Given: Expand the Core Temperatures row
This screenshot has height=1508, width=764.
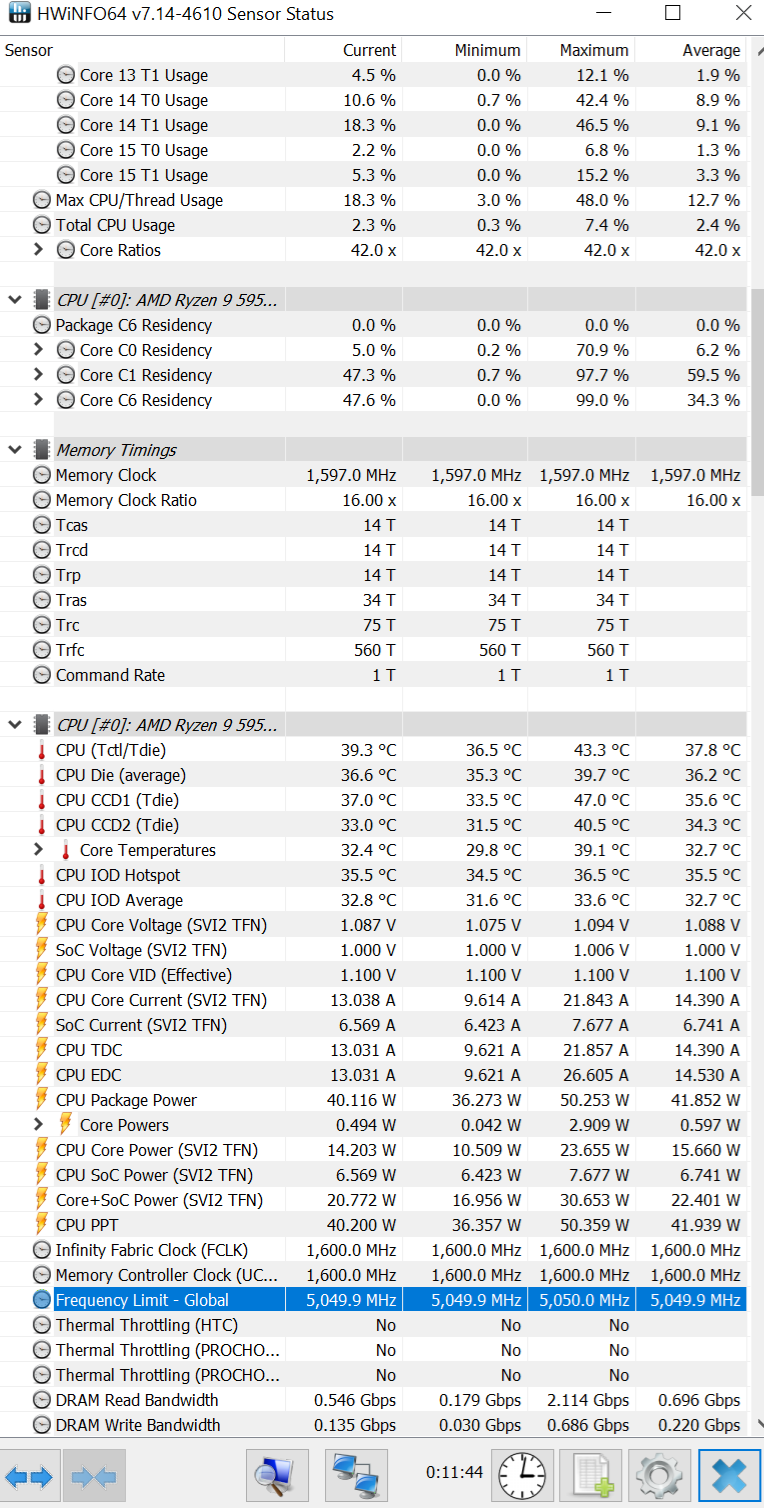Looking at the screenshot, I should [x=38, y=850].
